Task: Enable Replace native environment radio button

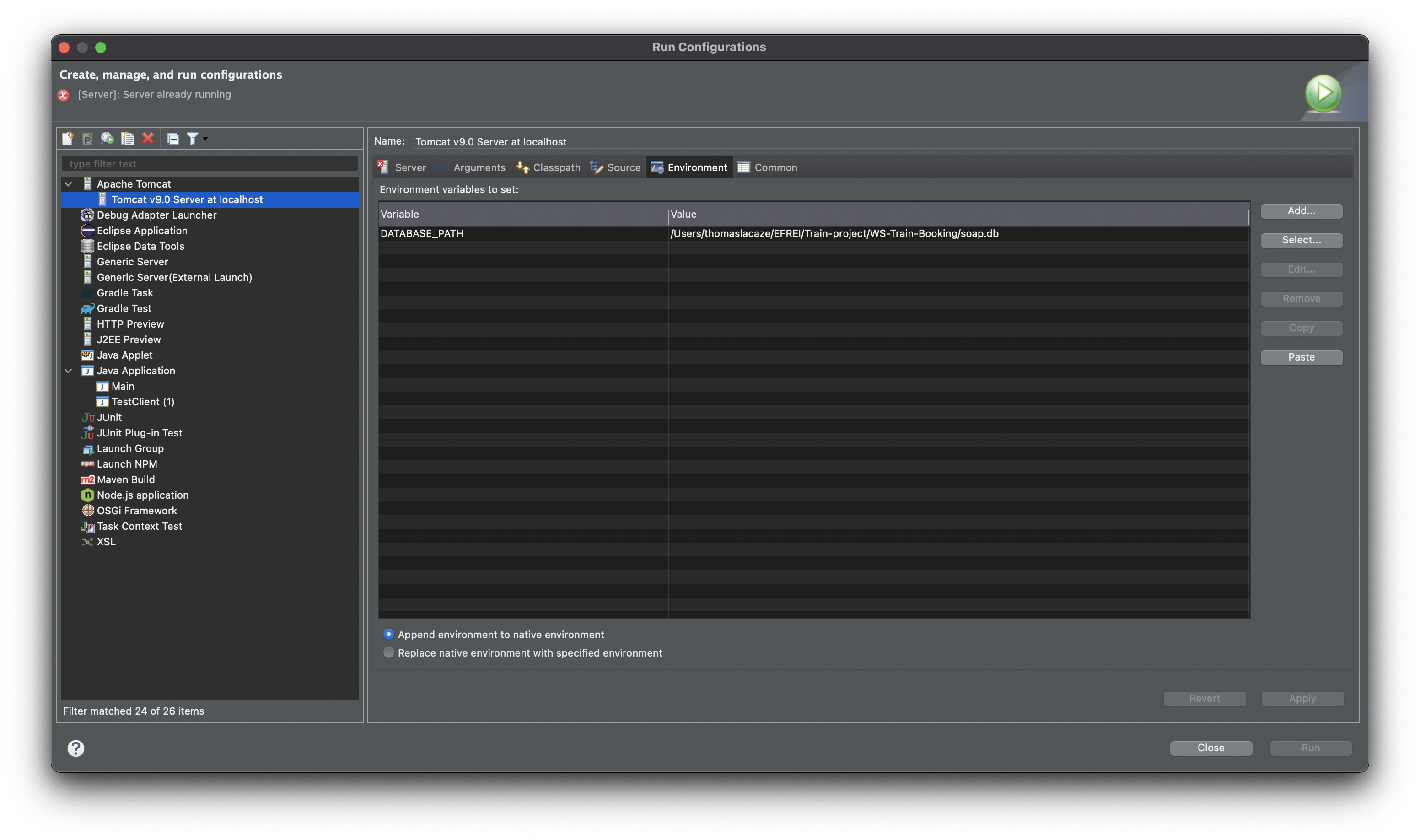Action: pyautogui.click(x=389, y=652)
